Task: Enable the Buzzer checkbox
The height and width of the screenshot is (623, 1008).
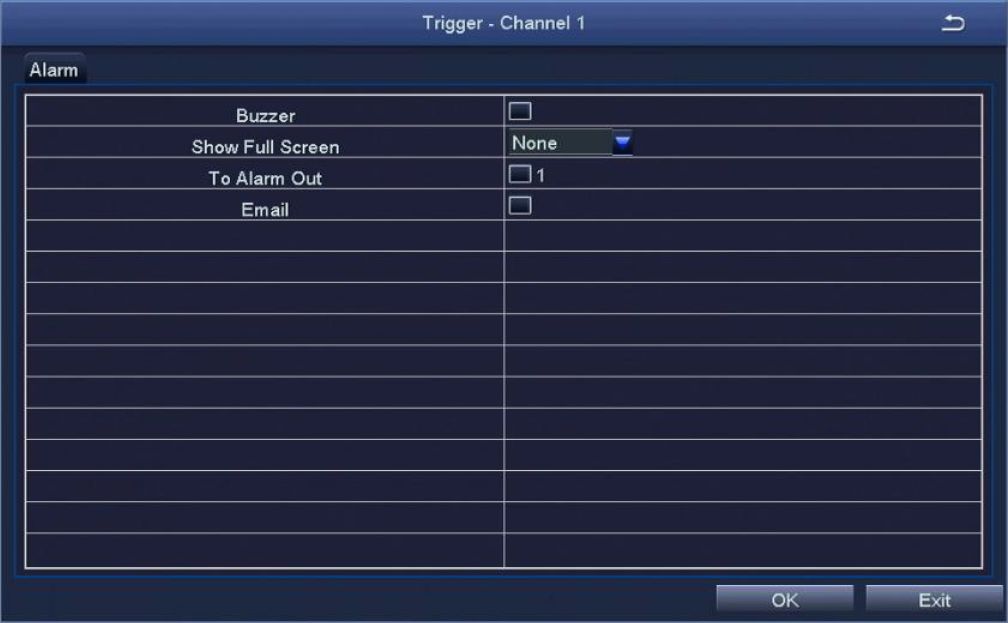Action: [x=519, y=111]
